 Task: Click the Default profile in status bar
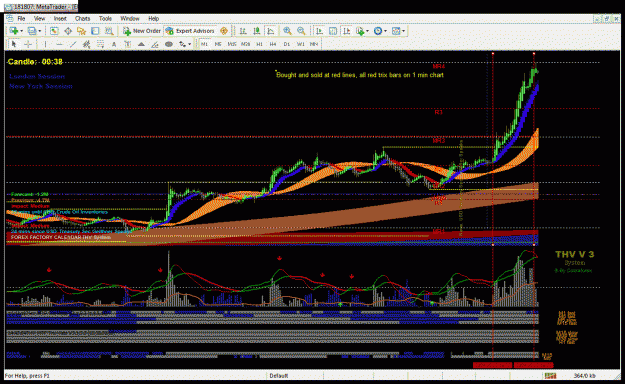pos(279,376)
